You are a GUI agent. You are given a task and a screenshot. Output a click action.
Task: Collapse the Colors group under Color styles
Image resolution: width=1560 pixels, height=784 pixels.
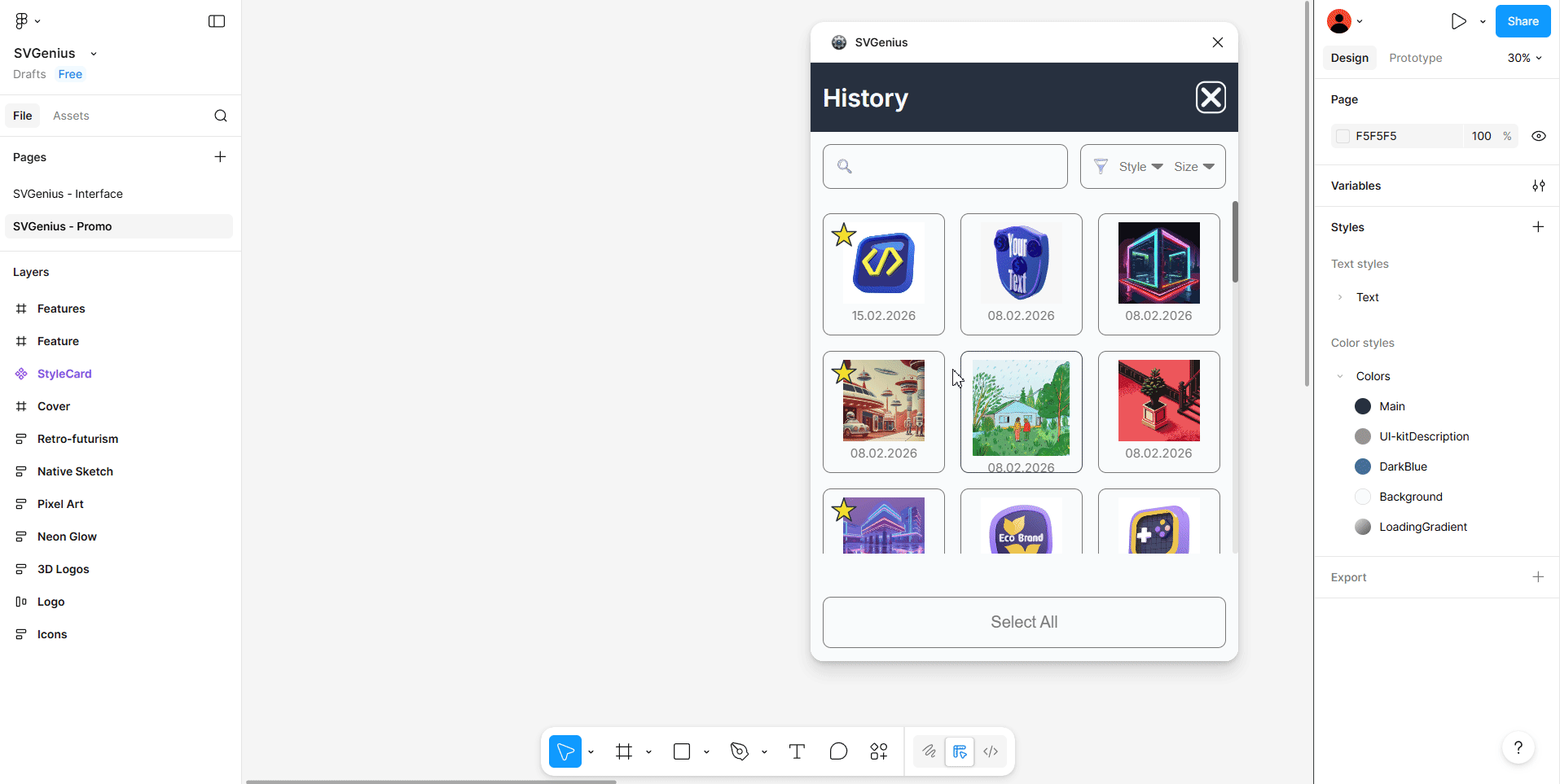tap(1340, 375)
